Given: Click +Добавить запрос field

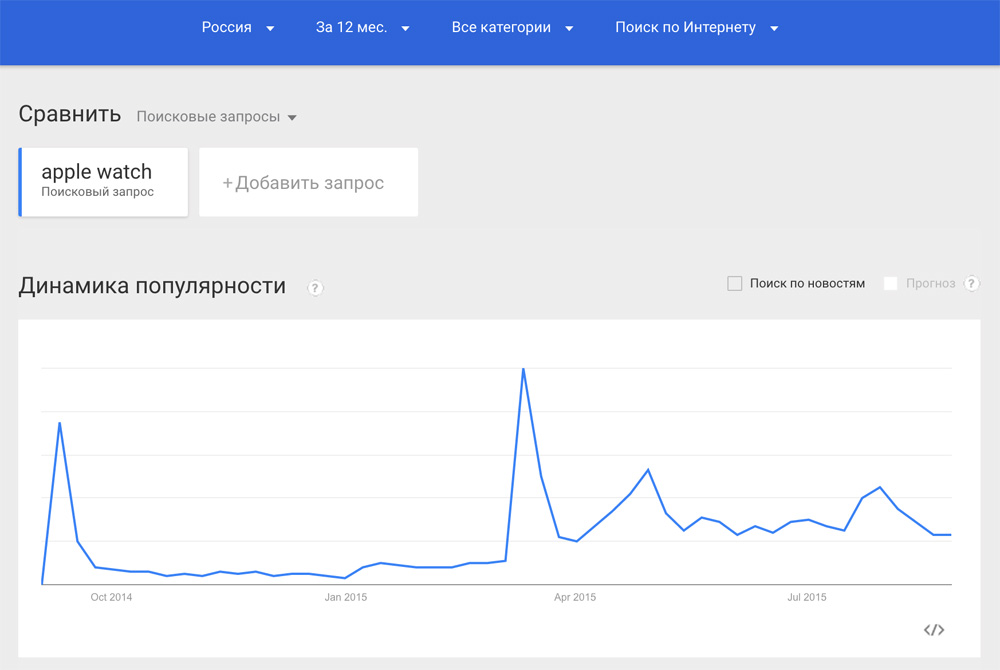Looking at the screenshot, I should 309,182.
